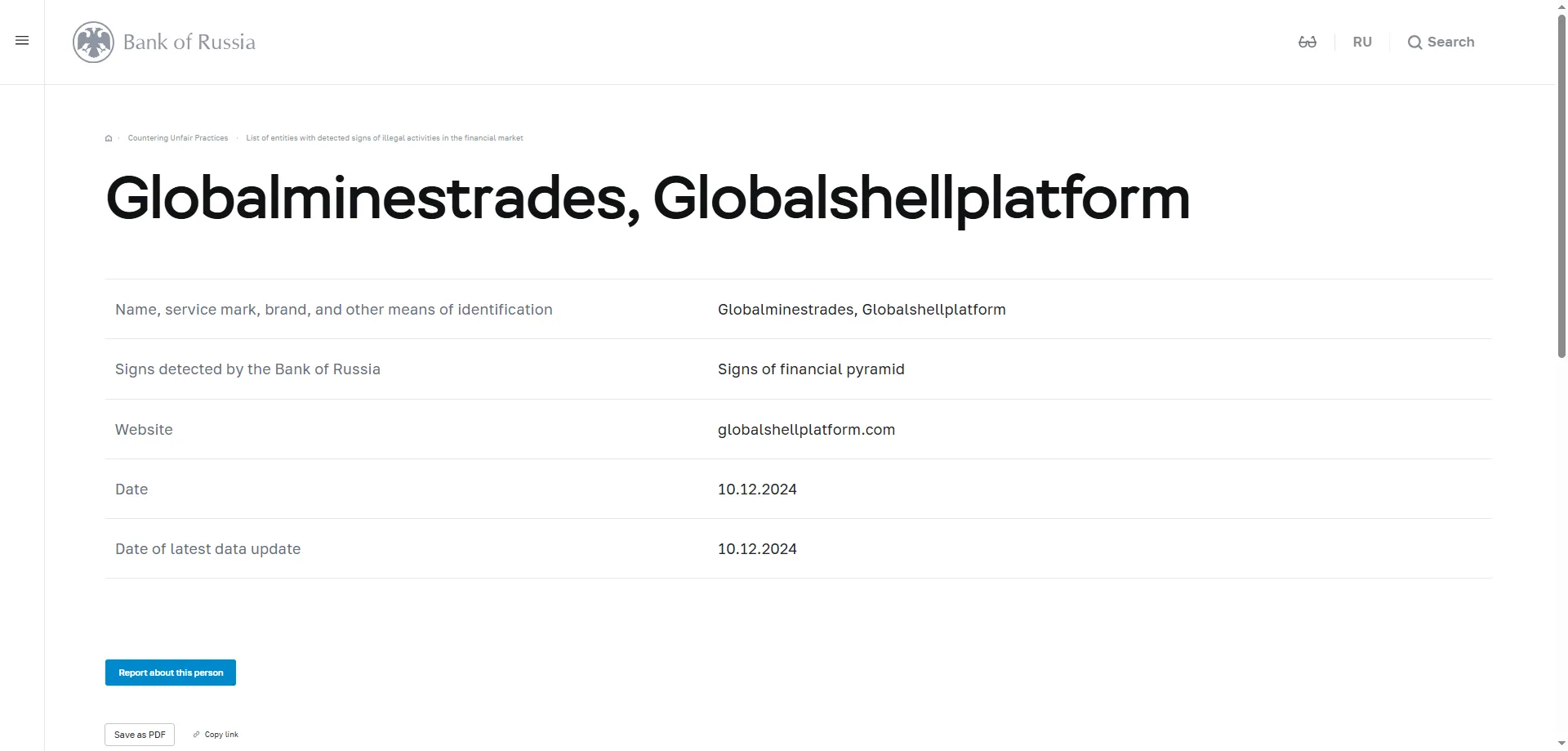Click the Bank of Russia eagle emblem
This screenshot has width=1568, height=751.
[93, 42]
